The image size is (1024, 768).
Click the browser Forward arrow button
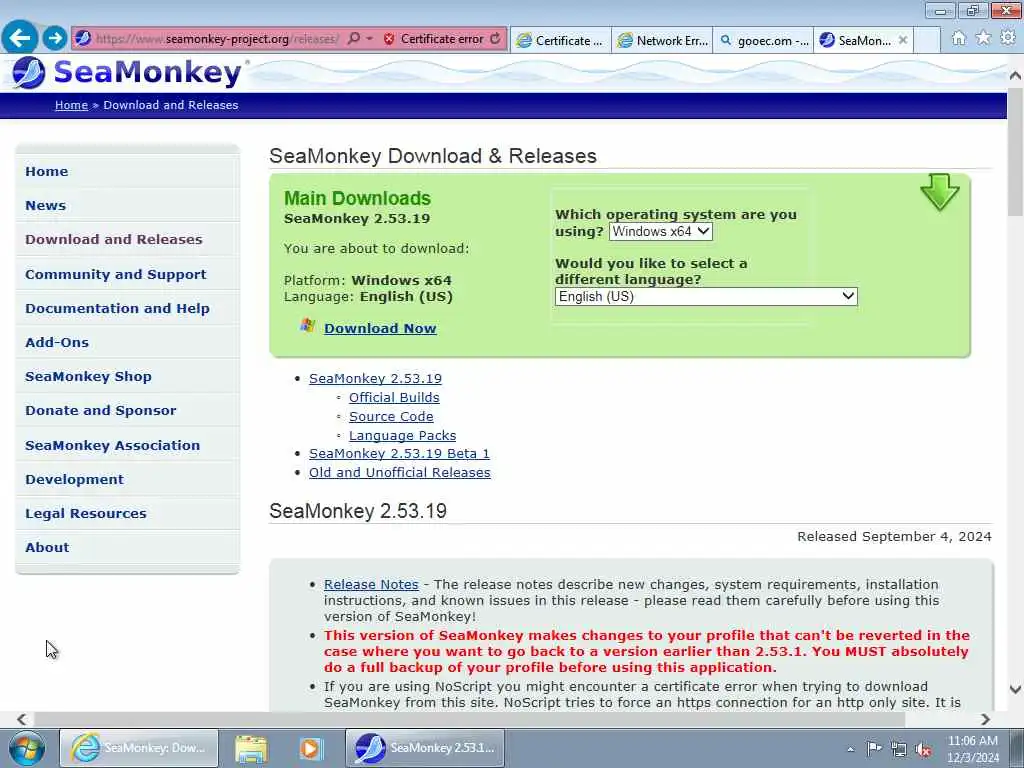click(55, 38)
